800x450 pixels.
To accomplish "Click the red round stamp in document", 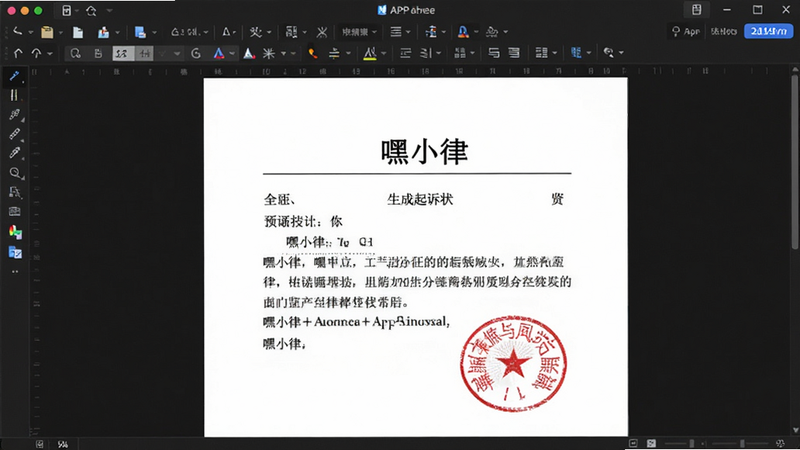I will 513,363.
